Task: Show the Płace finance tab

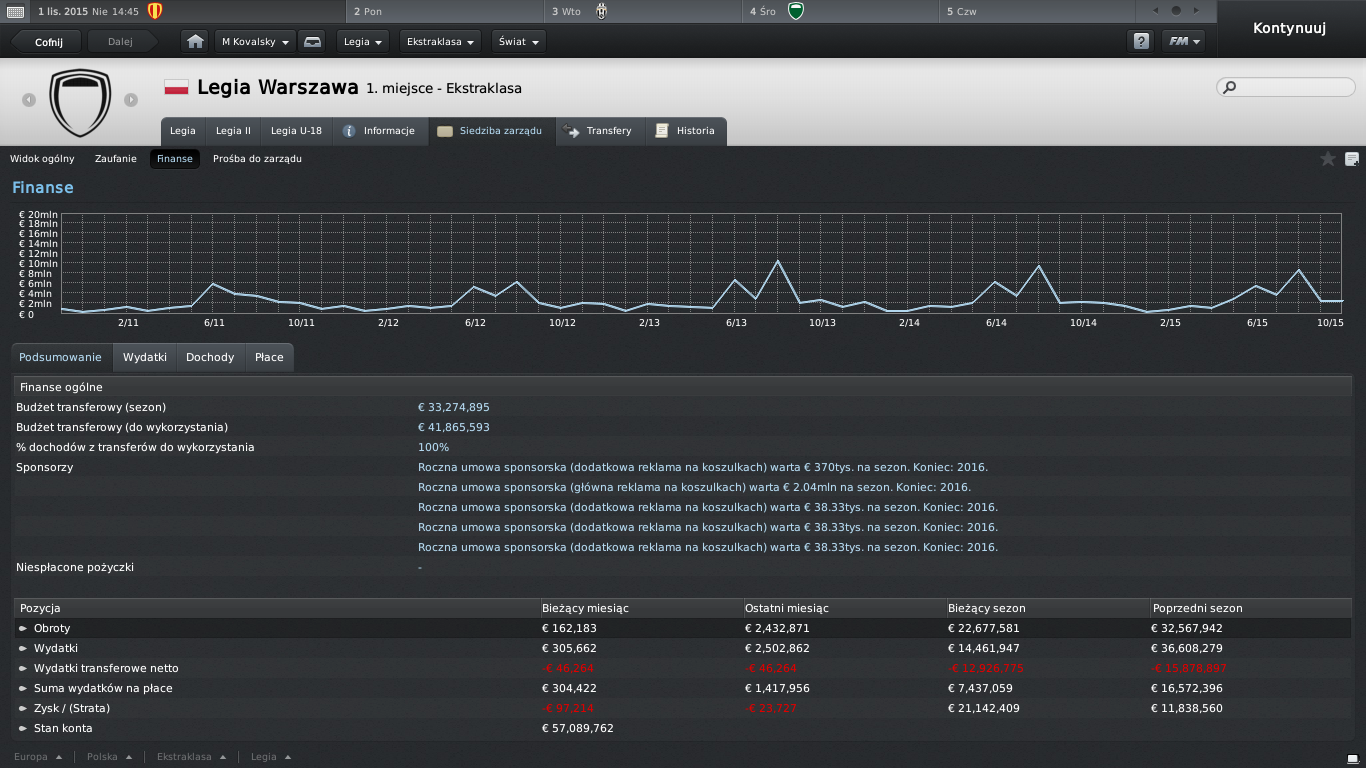Action: (269, 357)
